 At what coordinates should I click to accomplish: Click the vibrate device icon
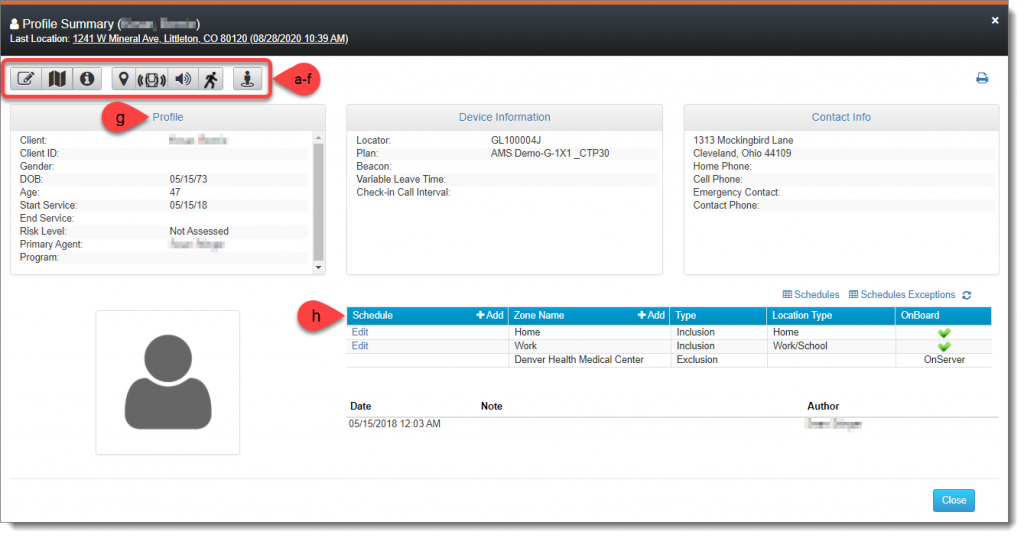click(x=151, y=79)
